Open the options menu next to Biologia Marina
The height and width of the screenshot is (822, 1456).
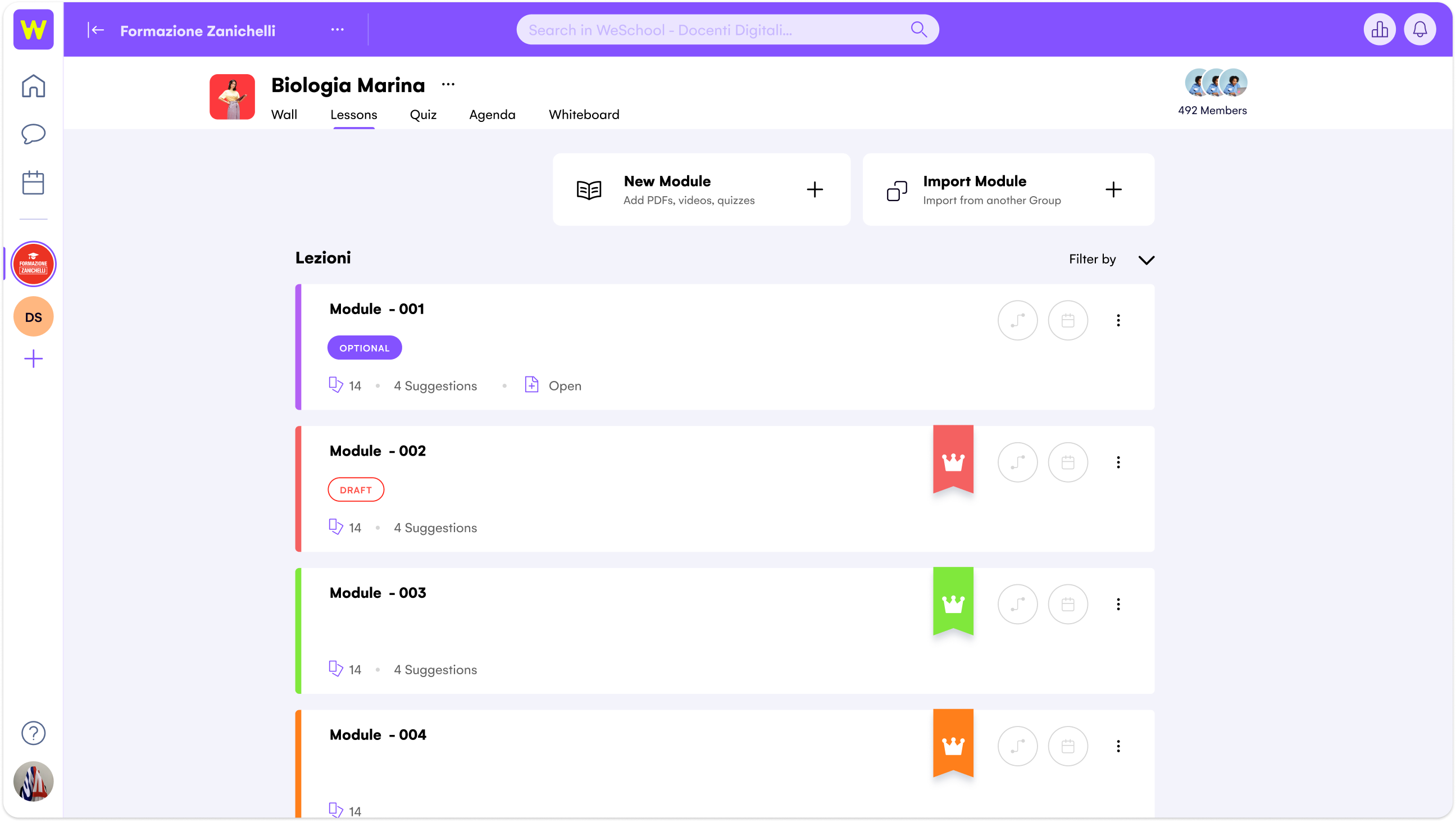(448, 85)
